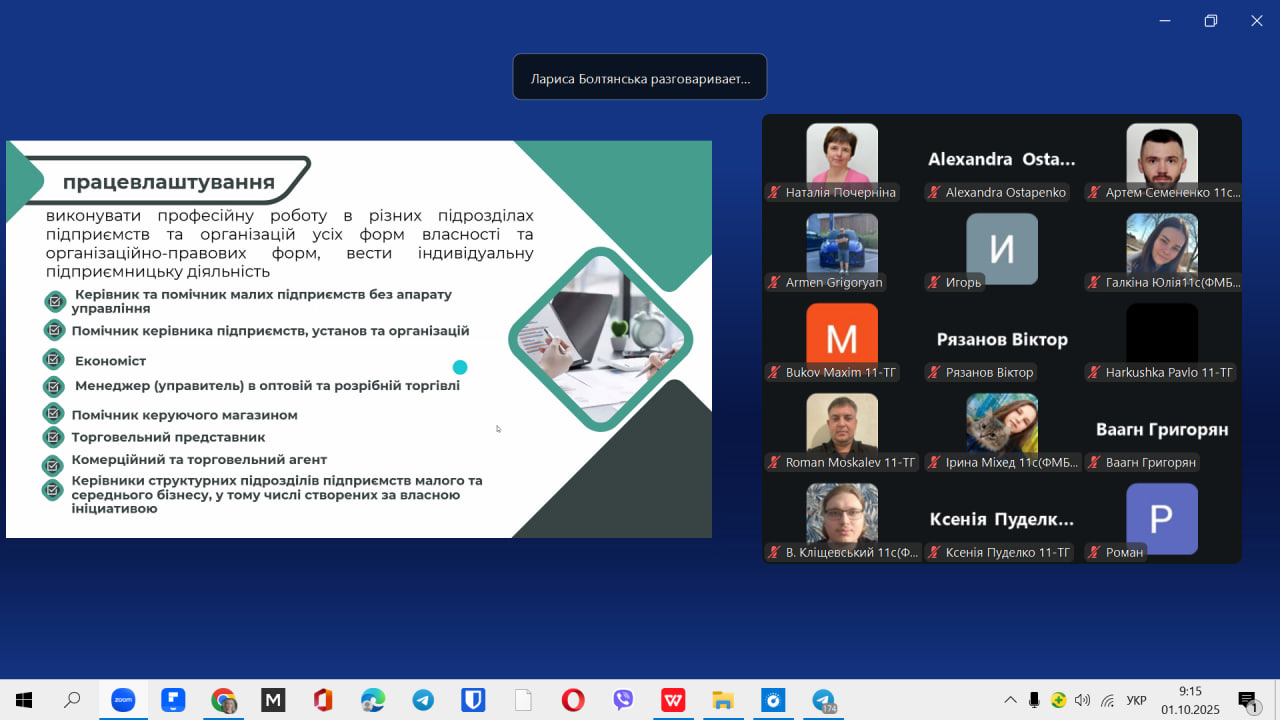Select Галкіна Юлія's participant tile
Screen dimensions: 1280x720
point(1162,249)
